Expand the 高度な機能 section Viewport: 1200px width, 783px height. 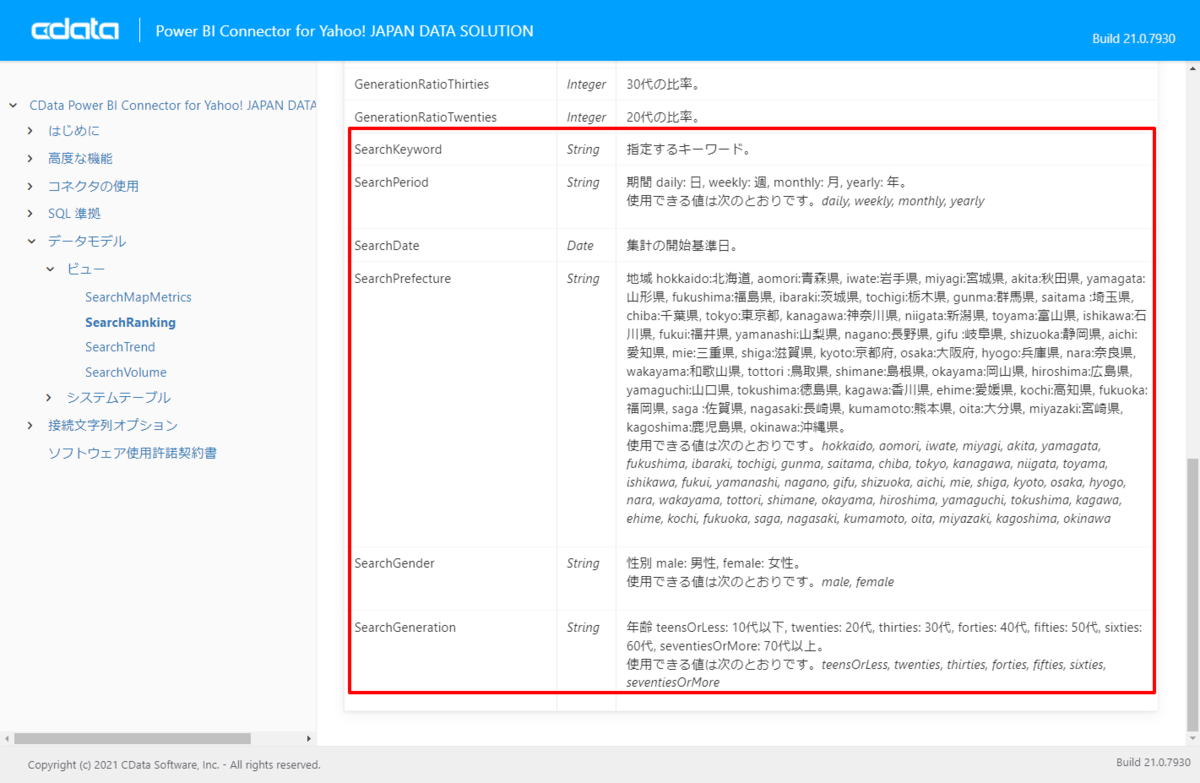coord(31,158)
